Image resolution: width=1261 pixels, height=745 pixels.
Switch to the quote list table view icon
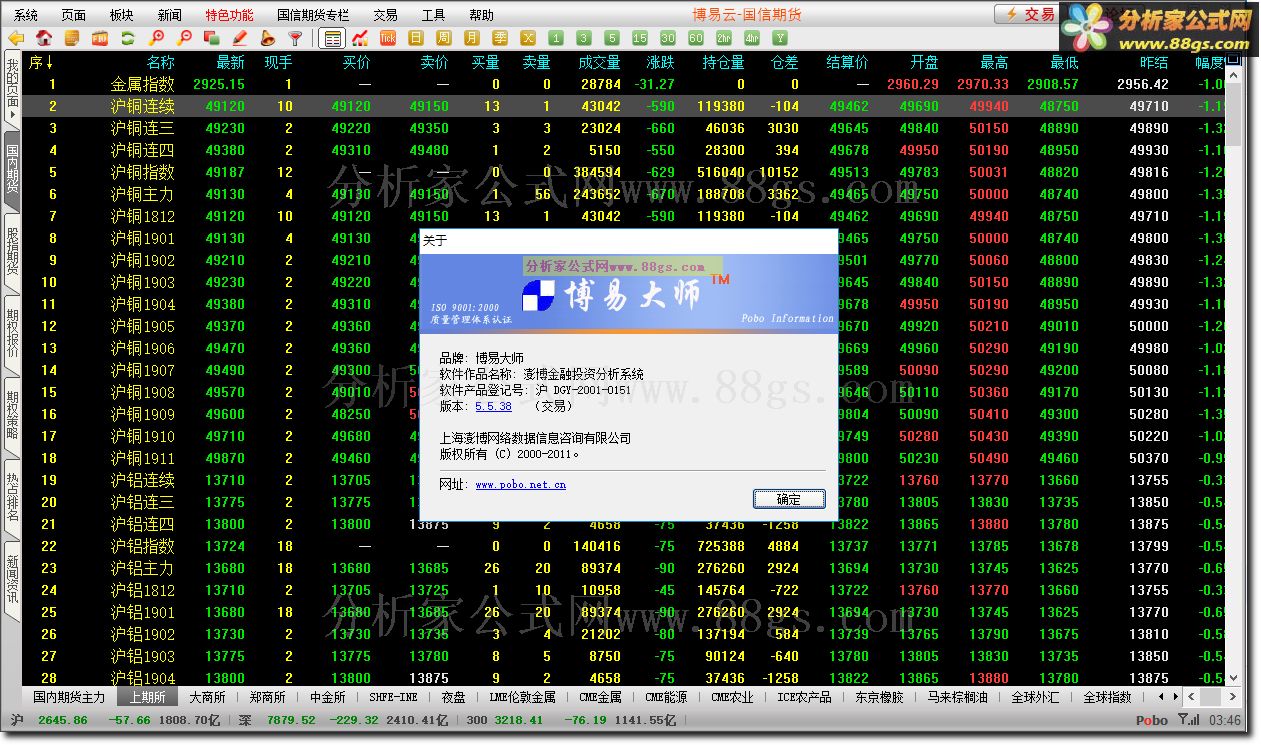point(333,39)
